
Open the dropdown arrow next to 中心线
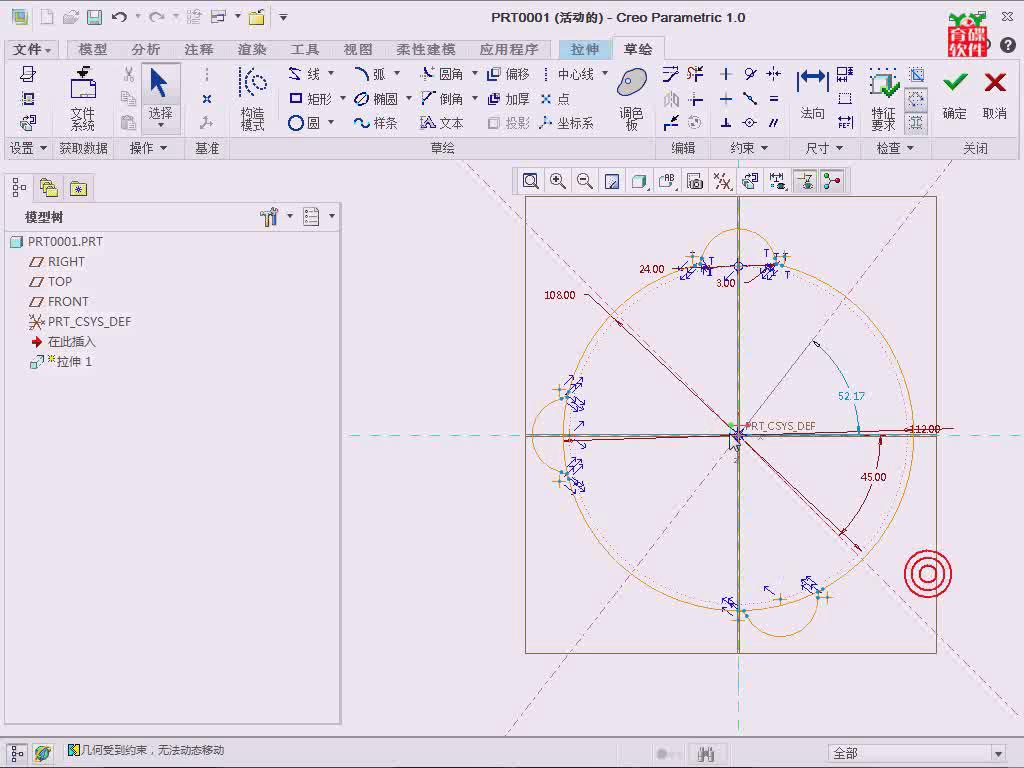coord(605,74)
